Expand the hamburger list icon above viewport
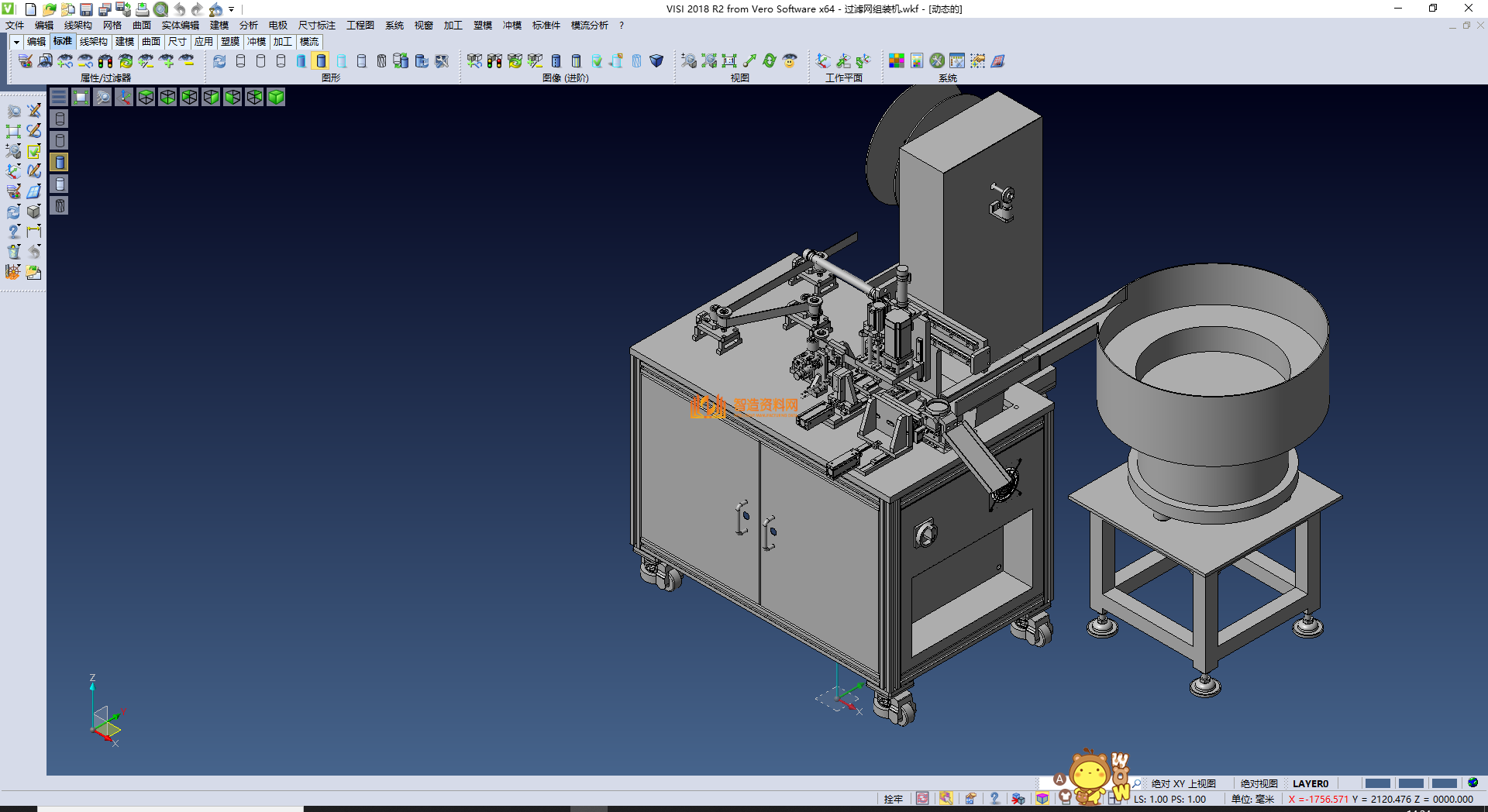This screenshot has width=1488, height=812. coord(59,97)
